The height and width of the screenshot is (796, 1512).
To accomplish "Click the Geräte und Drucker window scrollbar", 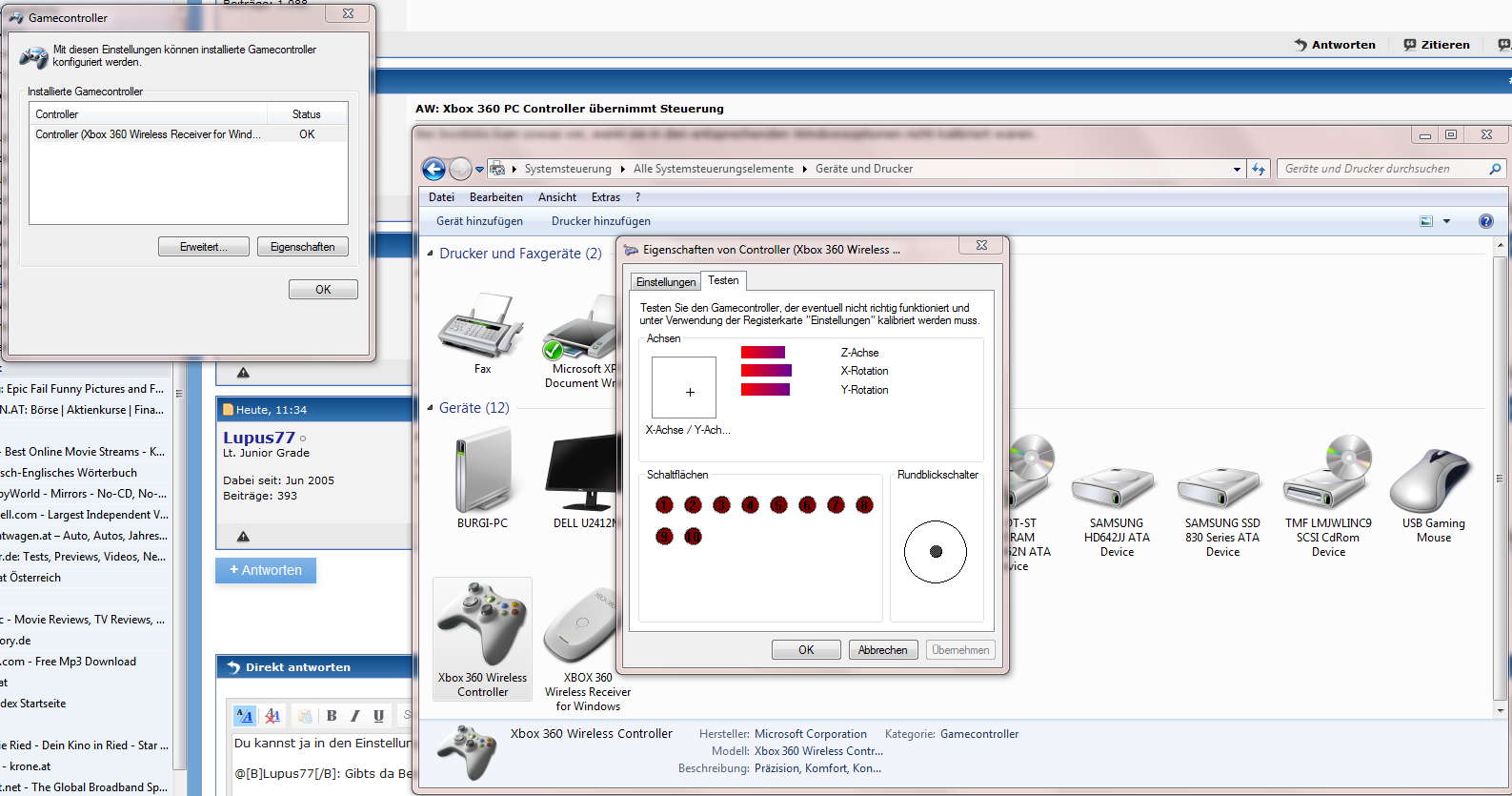I will 1501,478.
